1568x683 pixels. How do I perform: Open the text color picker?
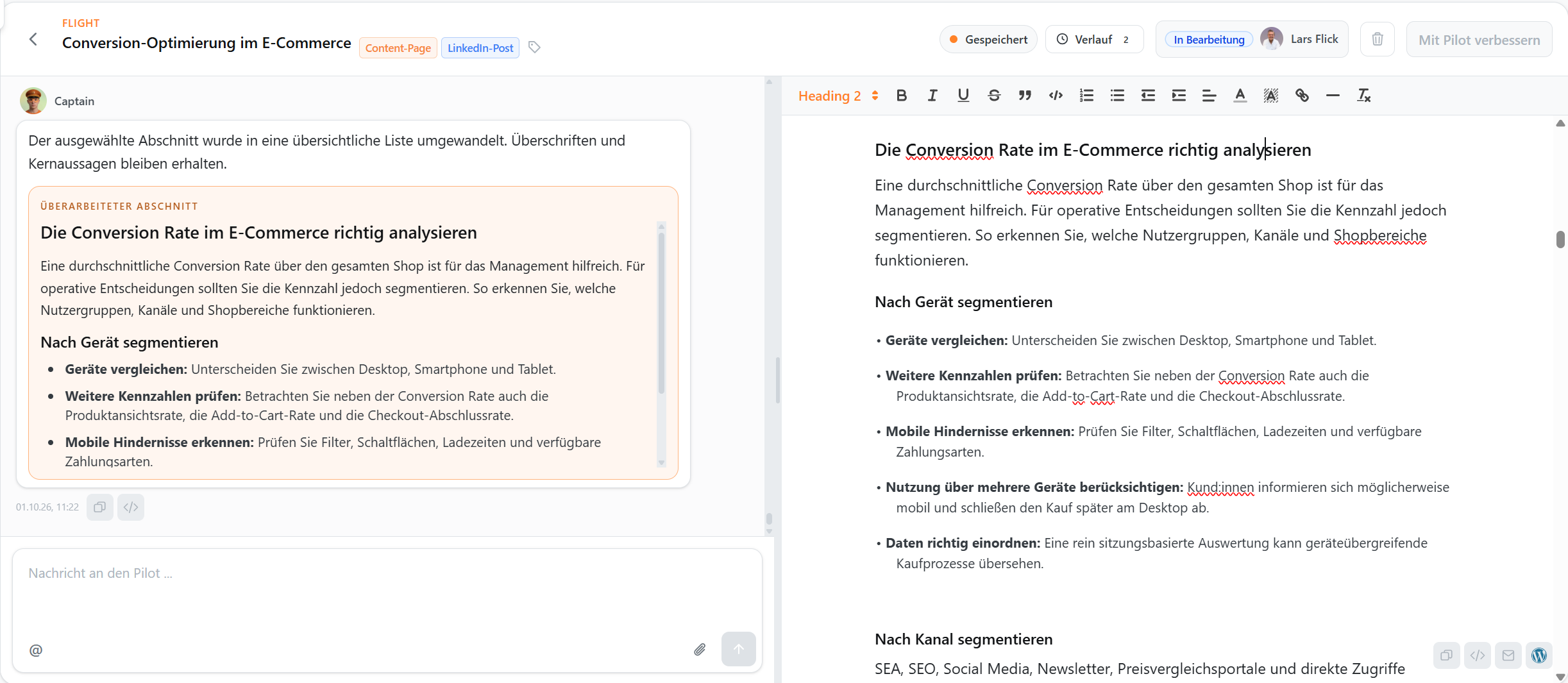coord(1240,96)
